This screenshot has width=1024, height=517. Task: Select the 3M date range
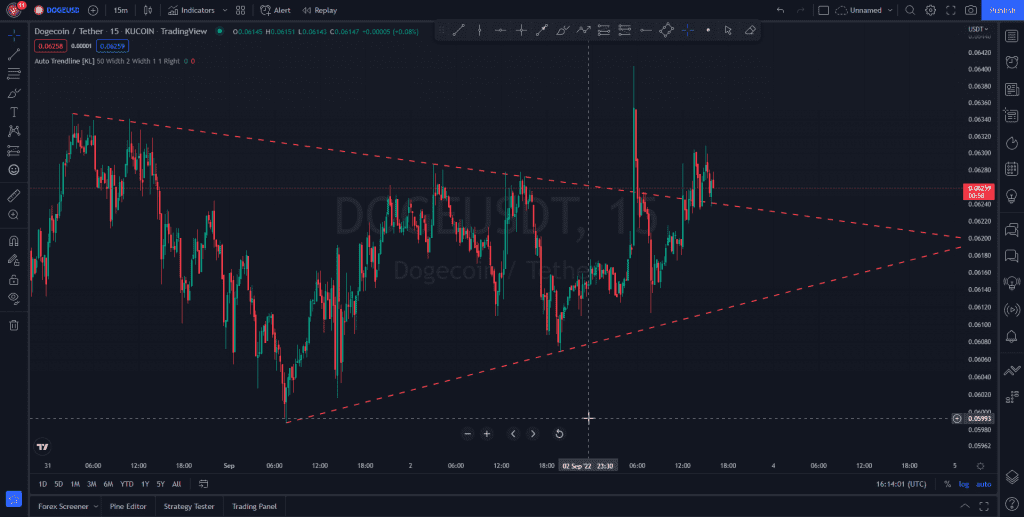pyautogui.click(x=92, y=484)
